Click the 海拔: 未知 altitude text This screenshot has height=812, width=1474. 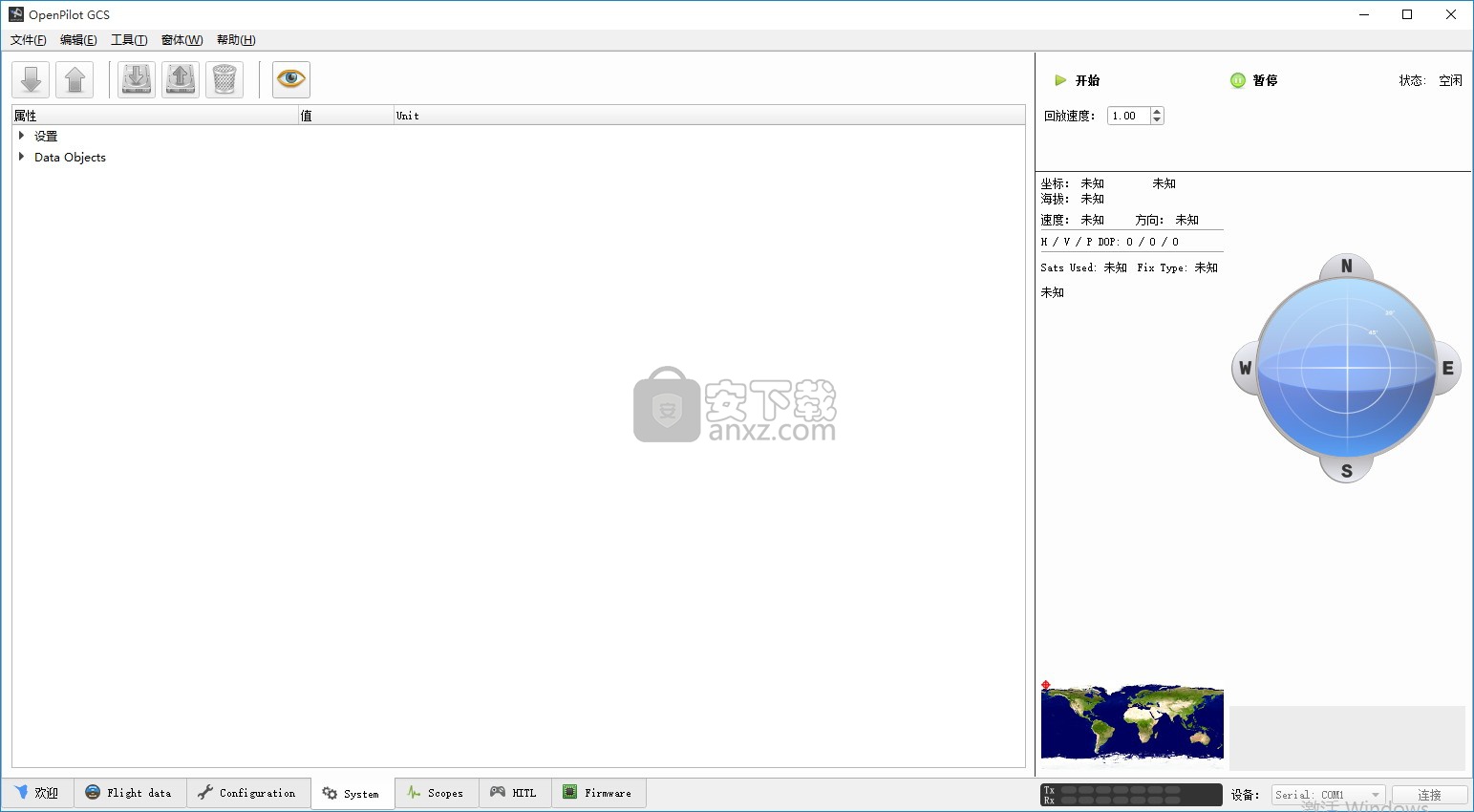pos(1073,199)
